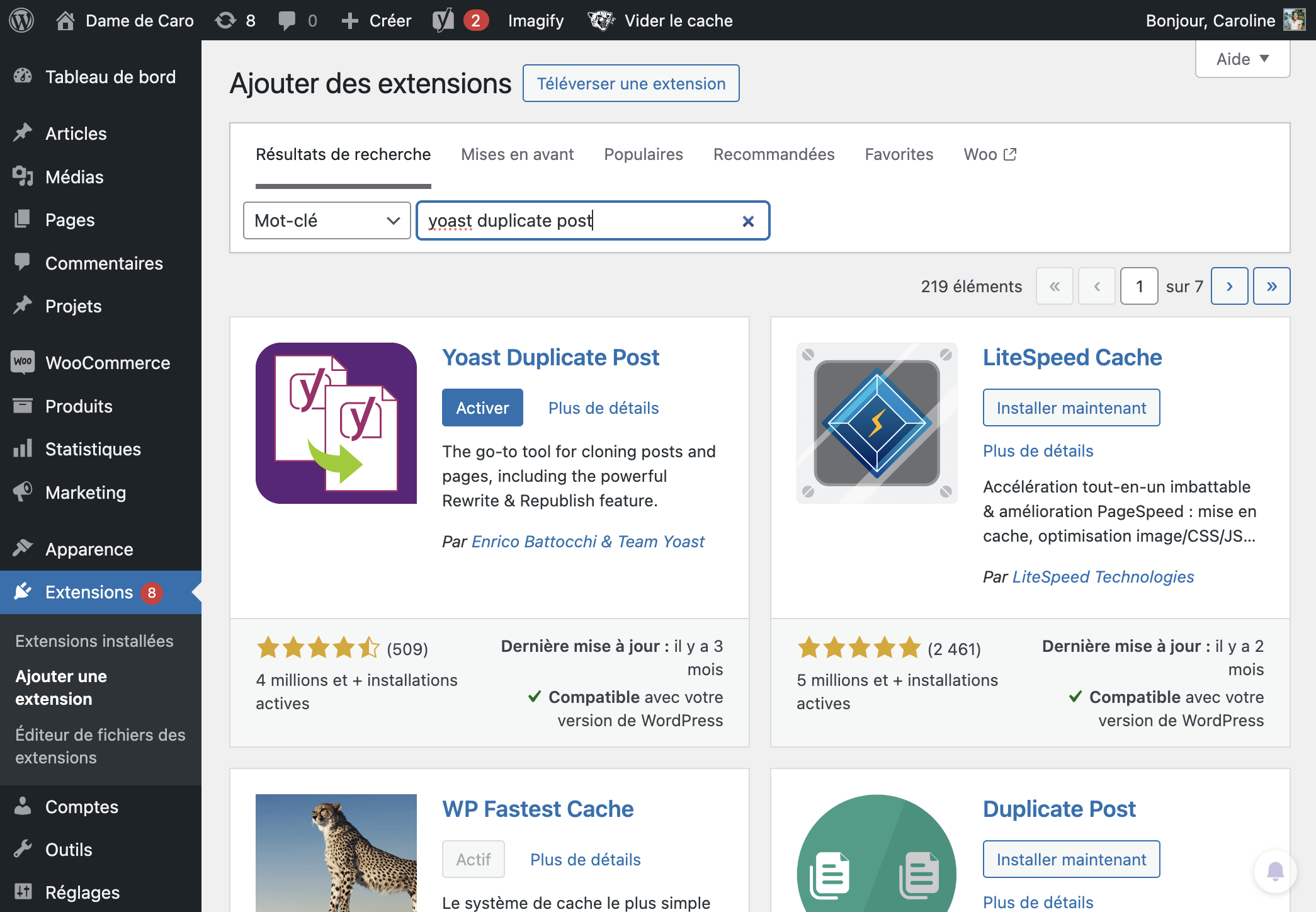Viewport: 1316px width, 912px height.
Task: Switch to the Recommandées tab
Action: pyautogui.click(x=774, y=154)
